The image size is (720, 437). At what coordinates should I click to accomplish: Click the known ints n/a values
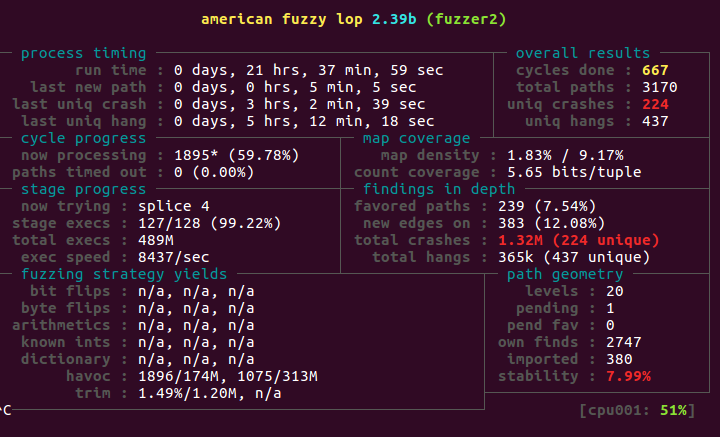coord(196,342)
